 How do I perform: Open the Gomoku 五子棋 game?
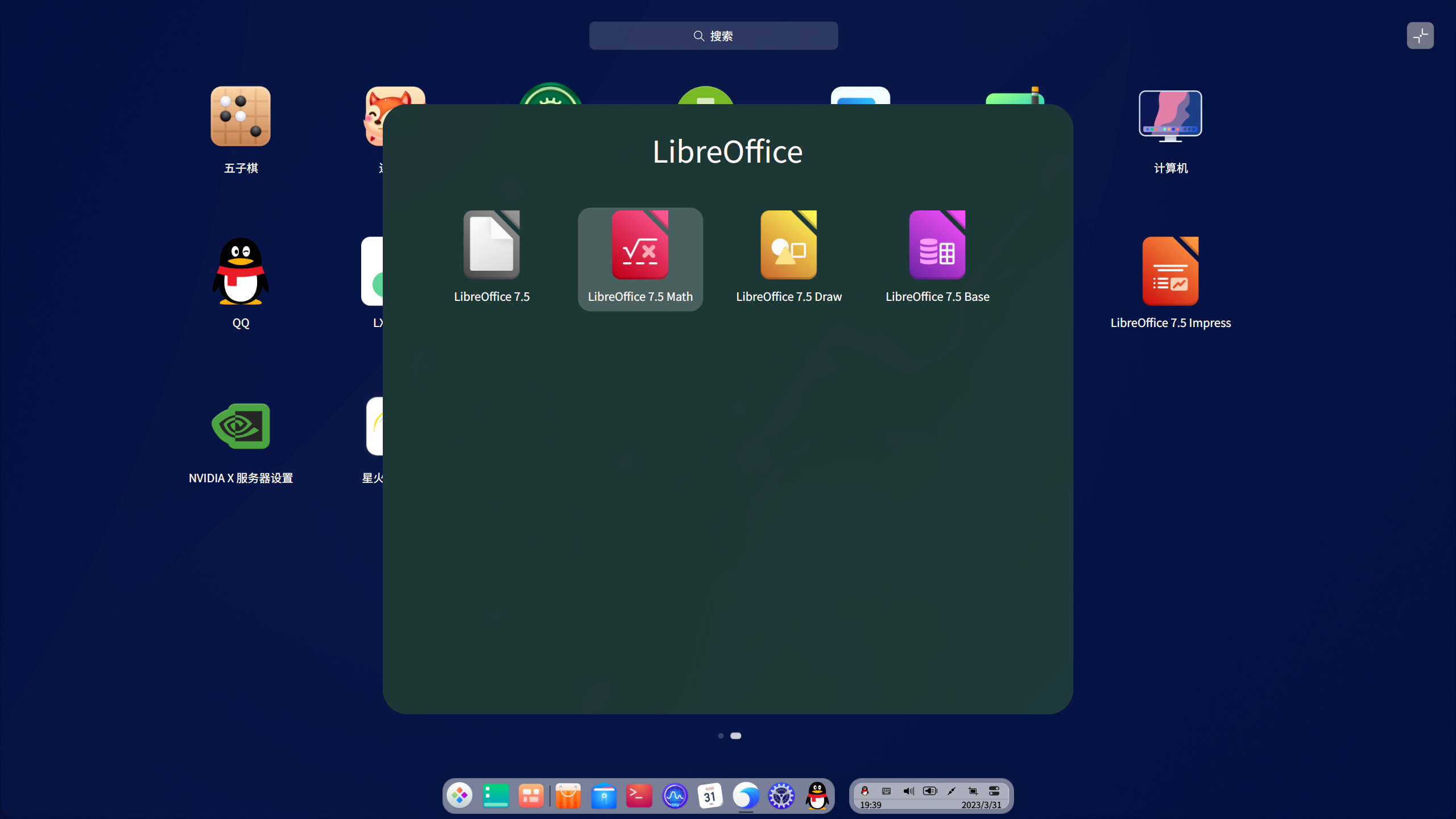coord(241,129)
